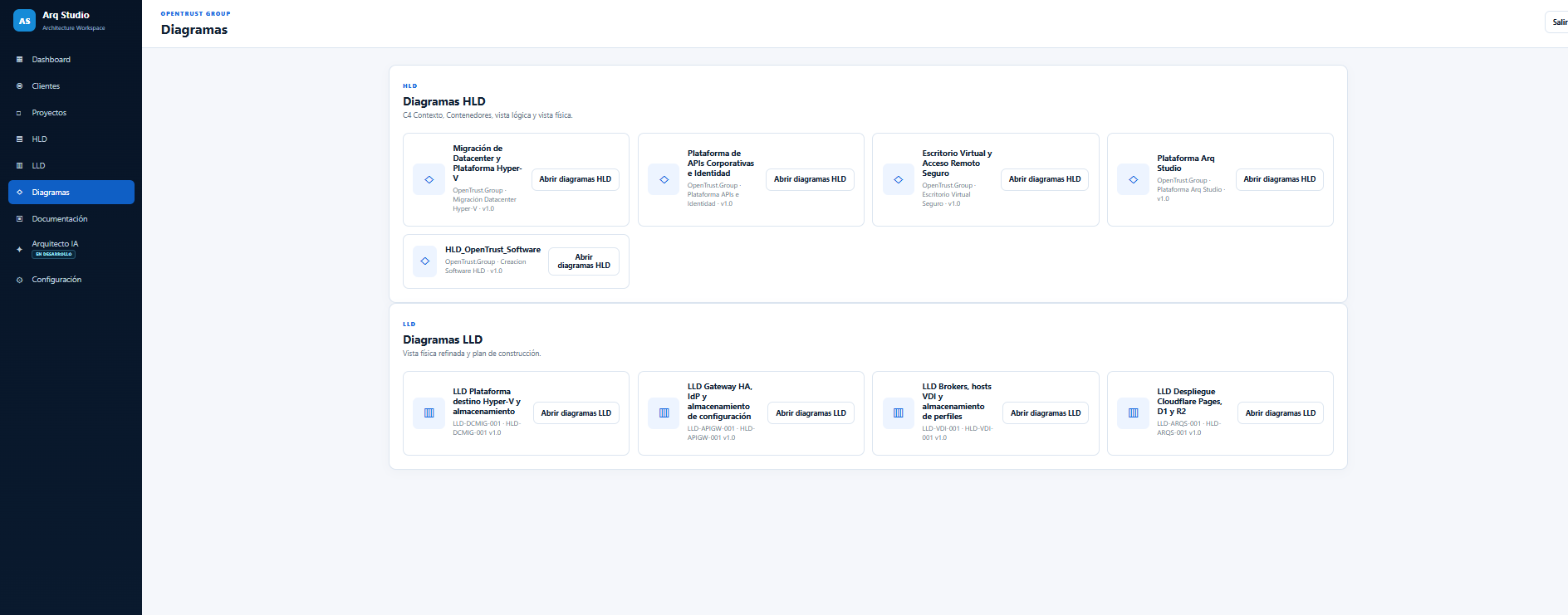
Task: Click columns icon of LLD Plataforma destino card
Action: point(429,413)
